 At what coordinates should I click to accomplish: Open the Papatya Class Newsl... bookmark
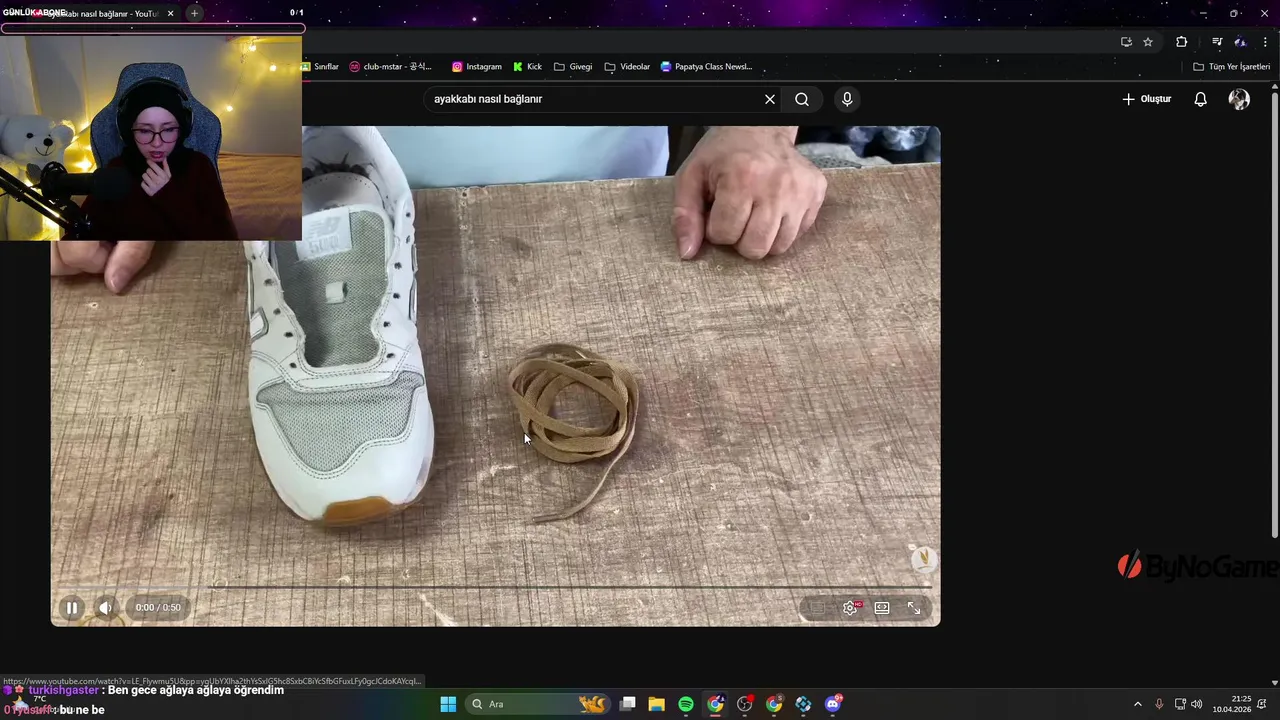point(706,67)
